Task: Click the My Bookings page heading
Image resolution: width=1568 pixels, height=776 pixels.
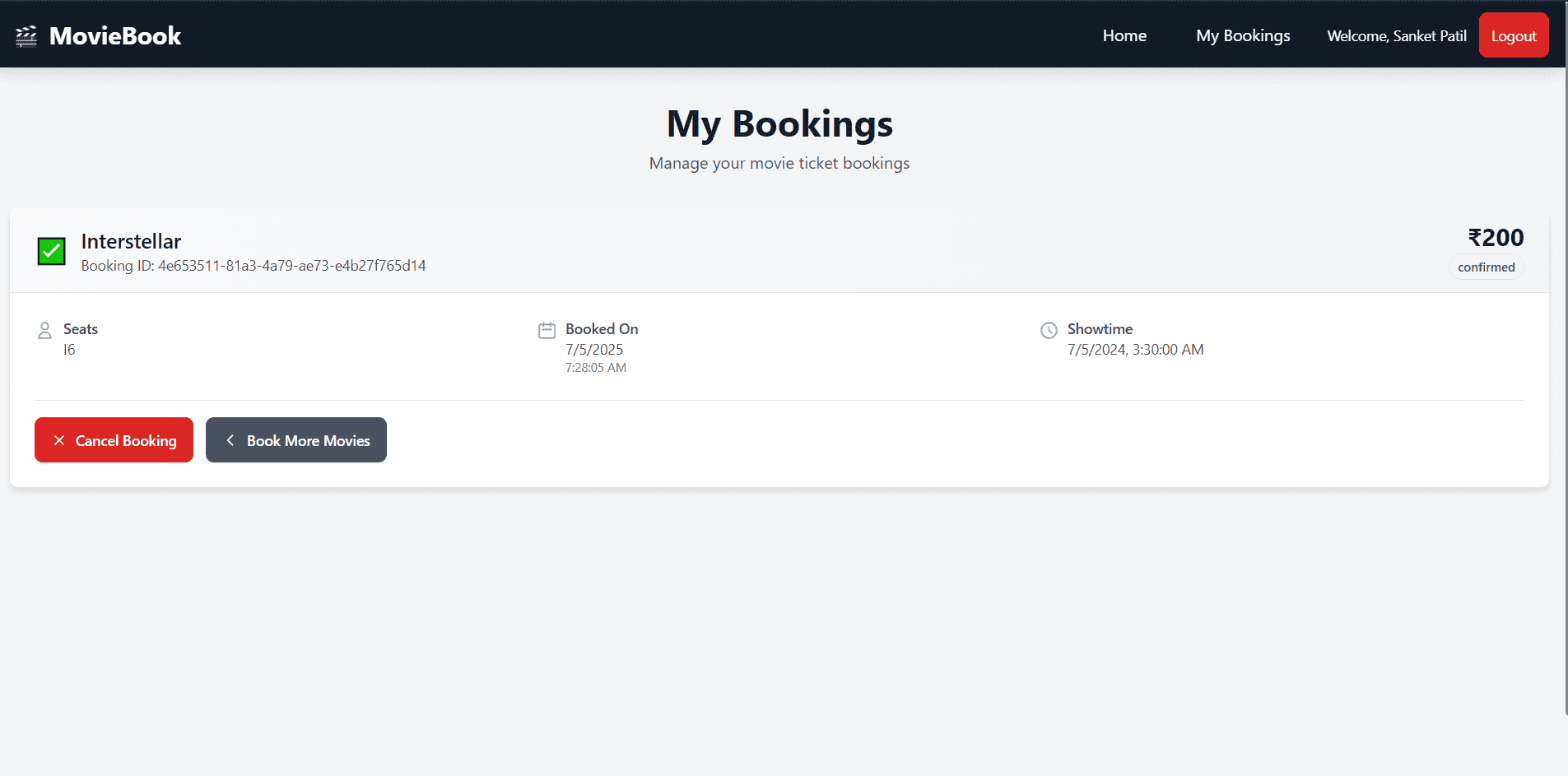Action: pyautogui.click(x=779, y=124)
